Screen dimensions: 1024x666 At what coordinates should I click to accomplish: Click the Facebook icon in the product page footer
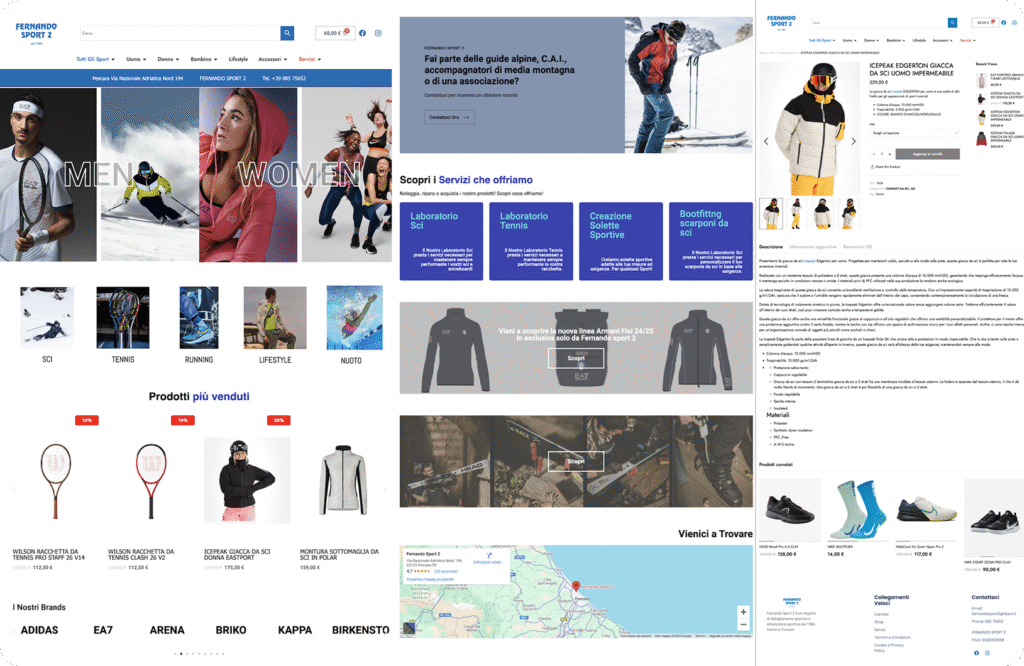pos(977,653)
